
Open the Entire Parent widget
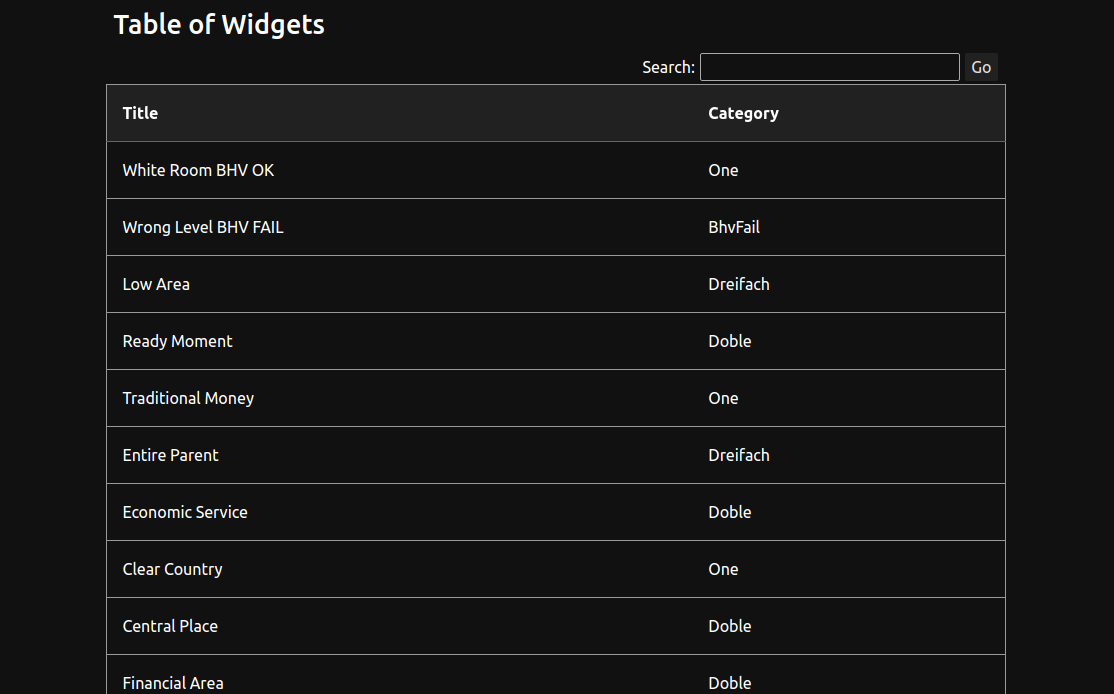170,455
